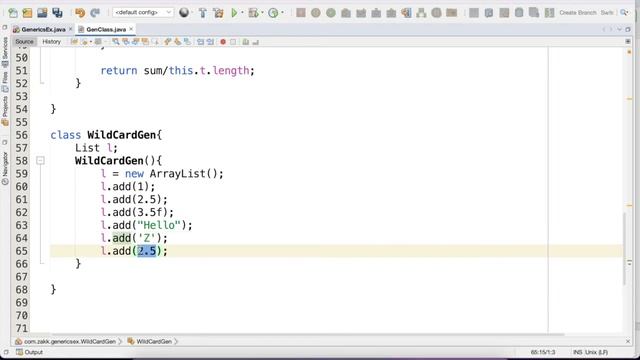Close the GenericsEx.java tab
This screenshot has height=360, width=640.
click(70, 29)
